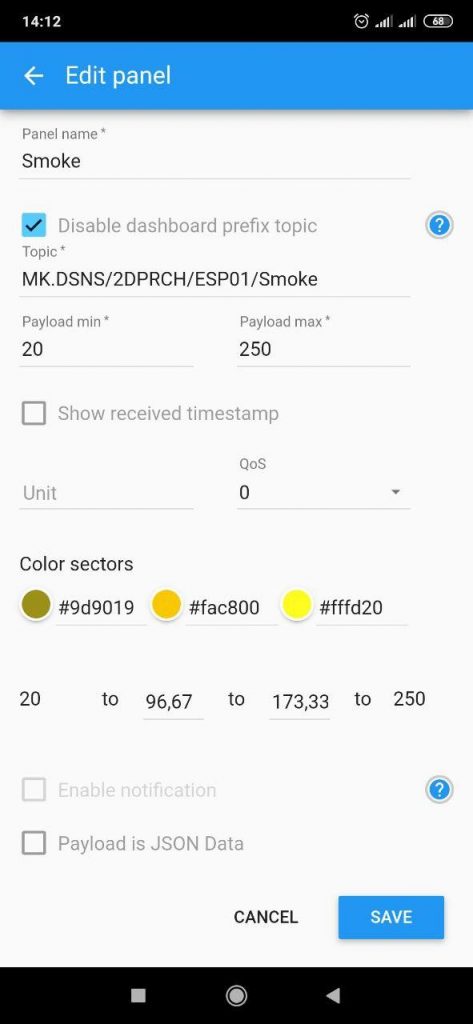473x1024 pixels.
Task: Open help icon beside Enable notification
Action: [x=439, y=790]
